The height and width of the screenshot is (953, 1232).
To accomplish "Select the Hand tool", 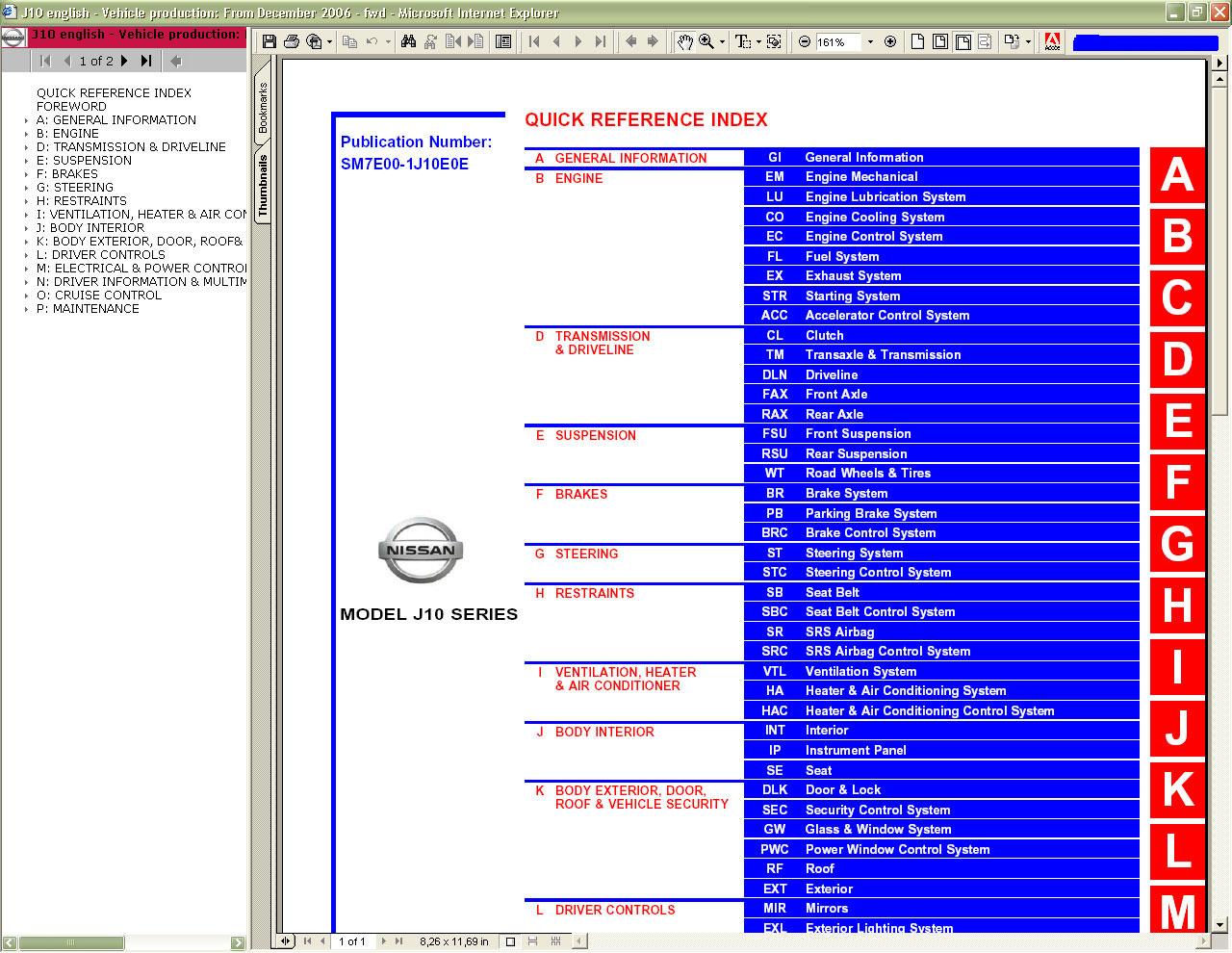I will [683, 41].
